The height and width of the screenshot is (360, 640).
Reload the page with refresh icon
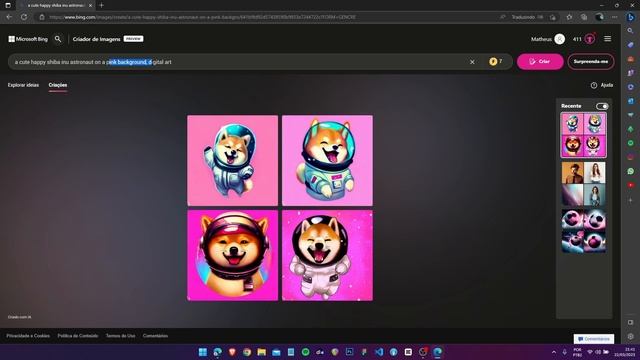pyautogui.click(x=24, y=17)
